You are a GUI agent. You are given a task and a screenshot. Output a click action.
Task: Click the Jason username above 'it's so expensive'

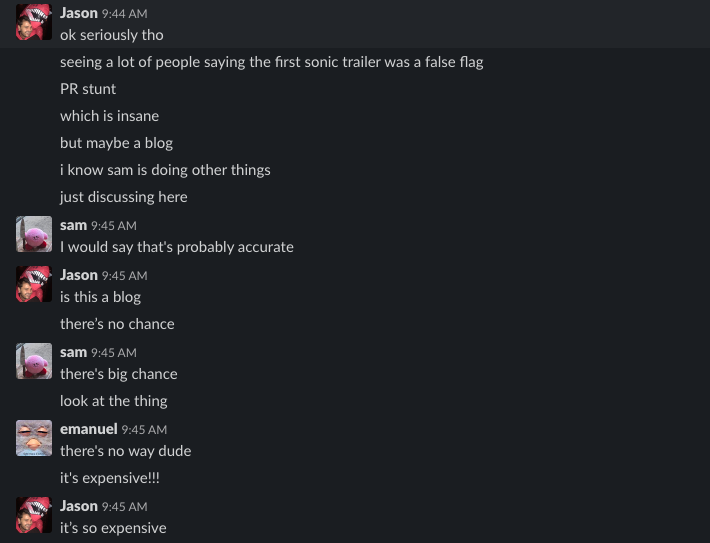point(79,506)
